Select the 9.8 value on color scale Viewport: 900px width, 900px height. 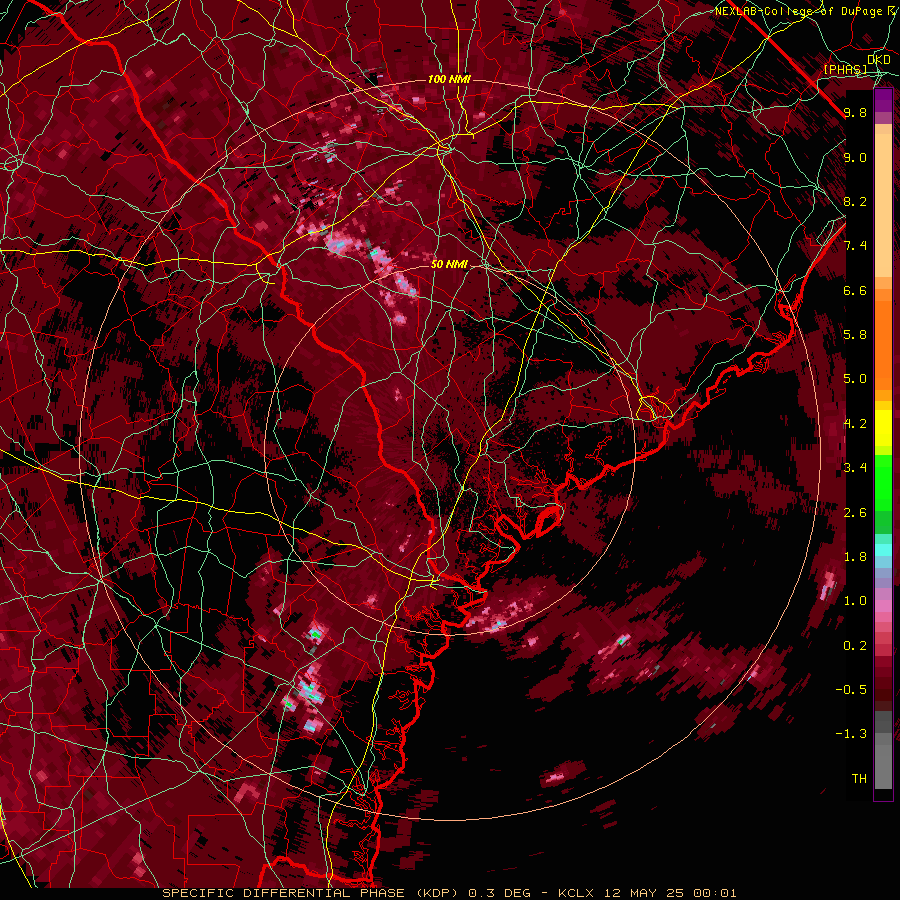(x=855, y=113)
